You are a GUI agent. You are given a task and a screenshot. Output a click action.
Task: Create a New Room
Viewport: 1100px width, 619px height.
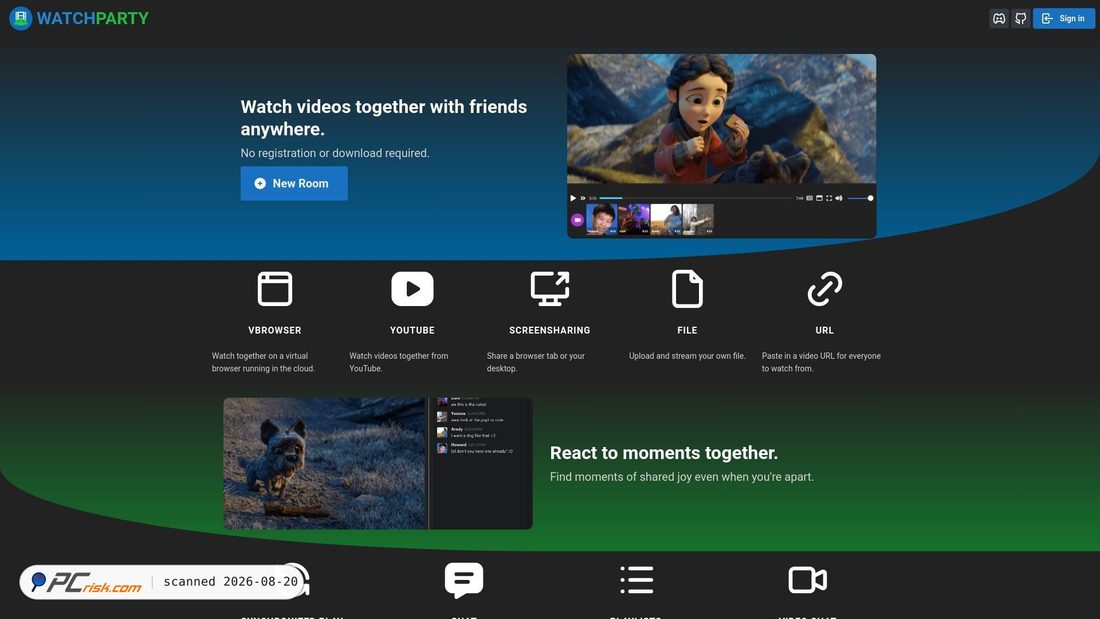[294, 183]
